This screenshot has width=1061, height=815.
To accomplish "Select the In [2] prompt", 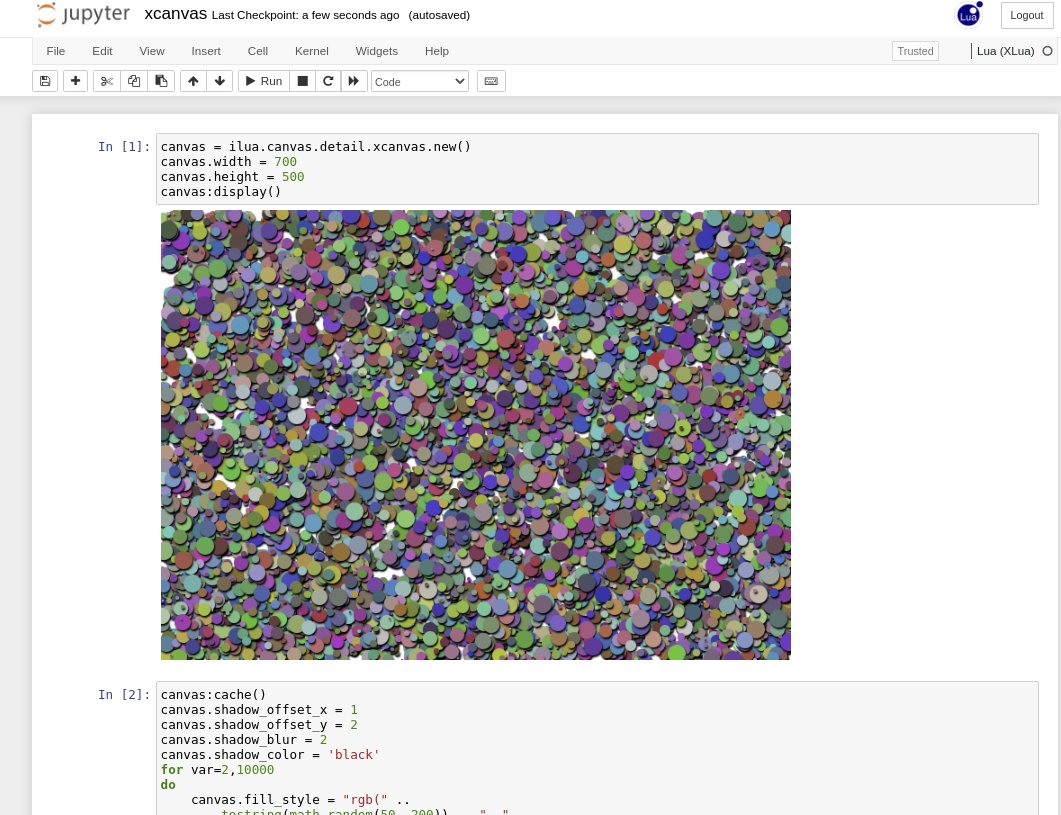I will (x=124, y=695).
